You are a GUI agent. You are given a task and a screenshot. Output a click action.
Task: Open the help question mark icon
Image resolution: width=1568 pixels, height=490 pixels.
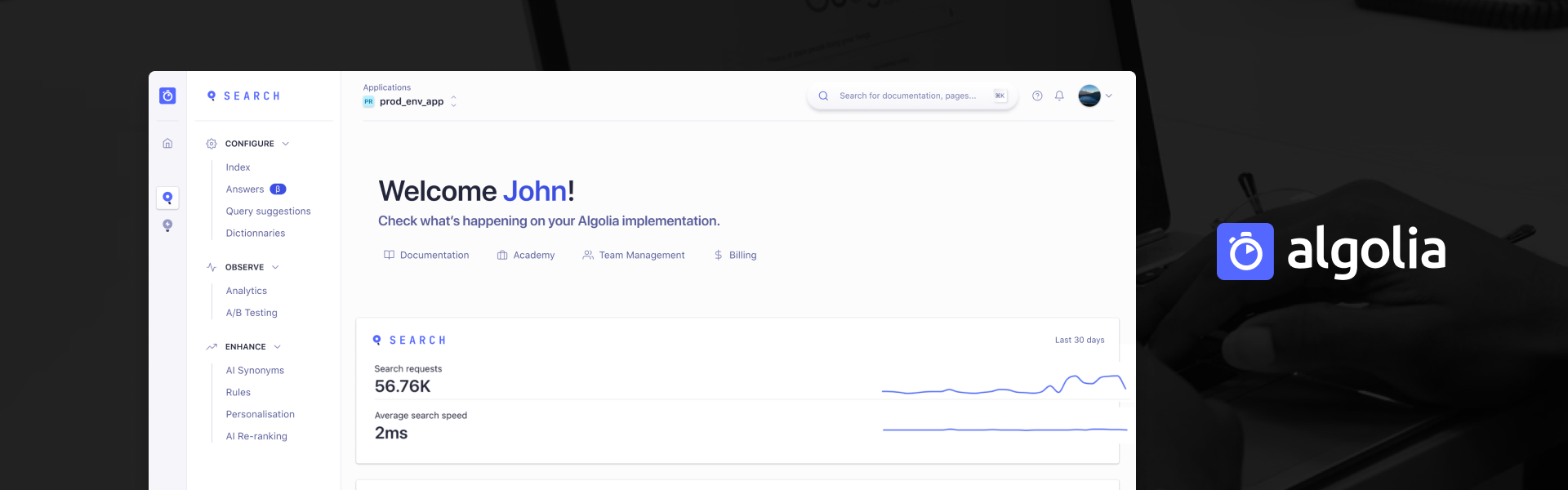(1037, 96)
